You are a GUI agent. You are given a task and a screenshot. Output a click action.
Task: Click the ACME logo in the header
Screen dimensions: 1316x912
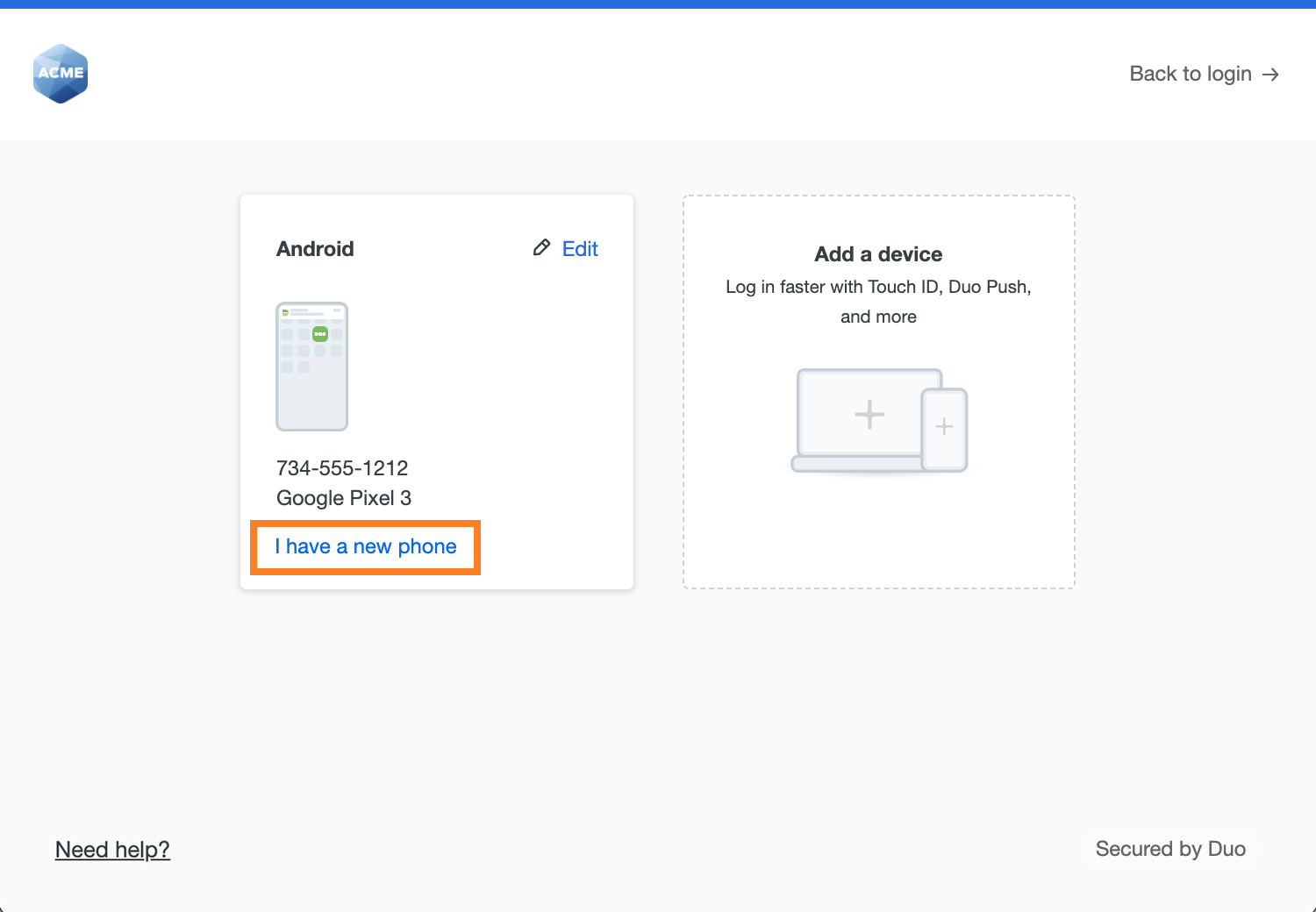pyautogui.click(x=60, y=74)
